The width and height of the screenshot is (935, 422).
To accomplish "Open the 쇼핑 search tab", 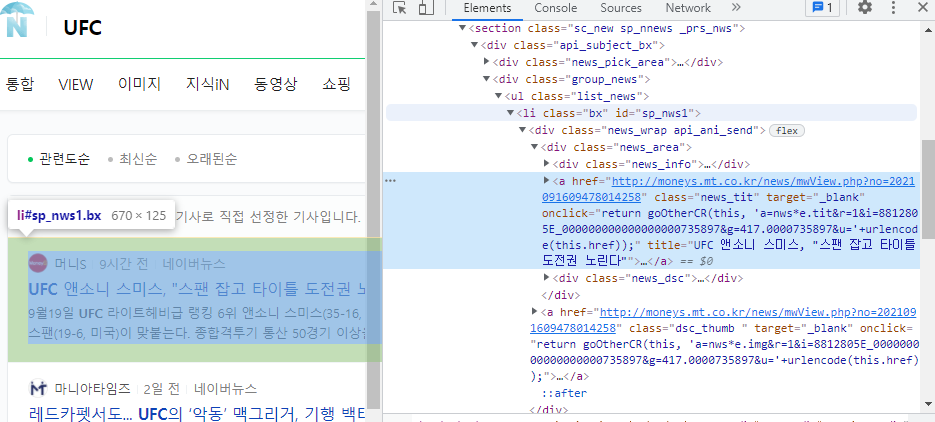I will pyautogui.click(x=336, y=85).
